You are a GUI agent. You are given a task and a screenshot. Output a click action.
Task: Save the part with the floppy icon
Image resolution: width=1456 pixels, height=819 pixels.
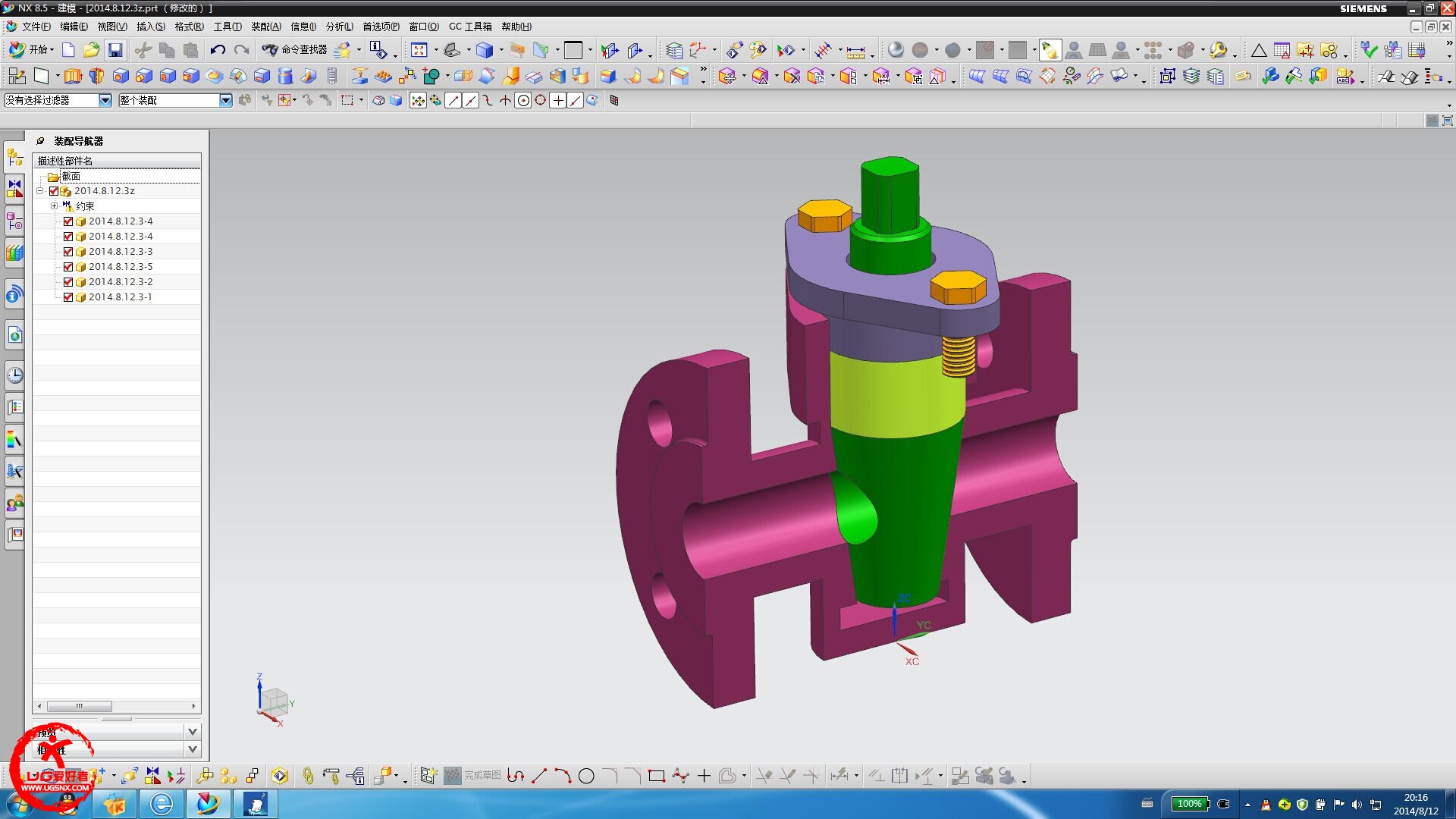pos(115,50)
